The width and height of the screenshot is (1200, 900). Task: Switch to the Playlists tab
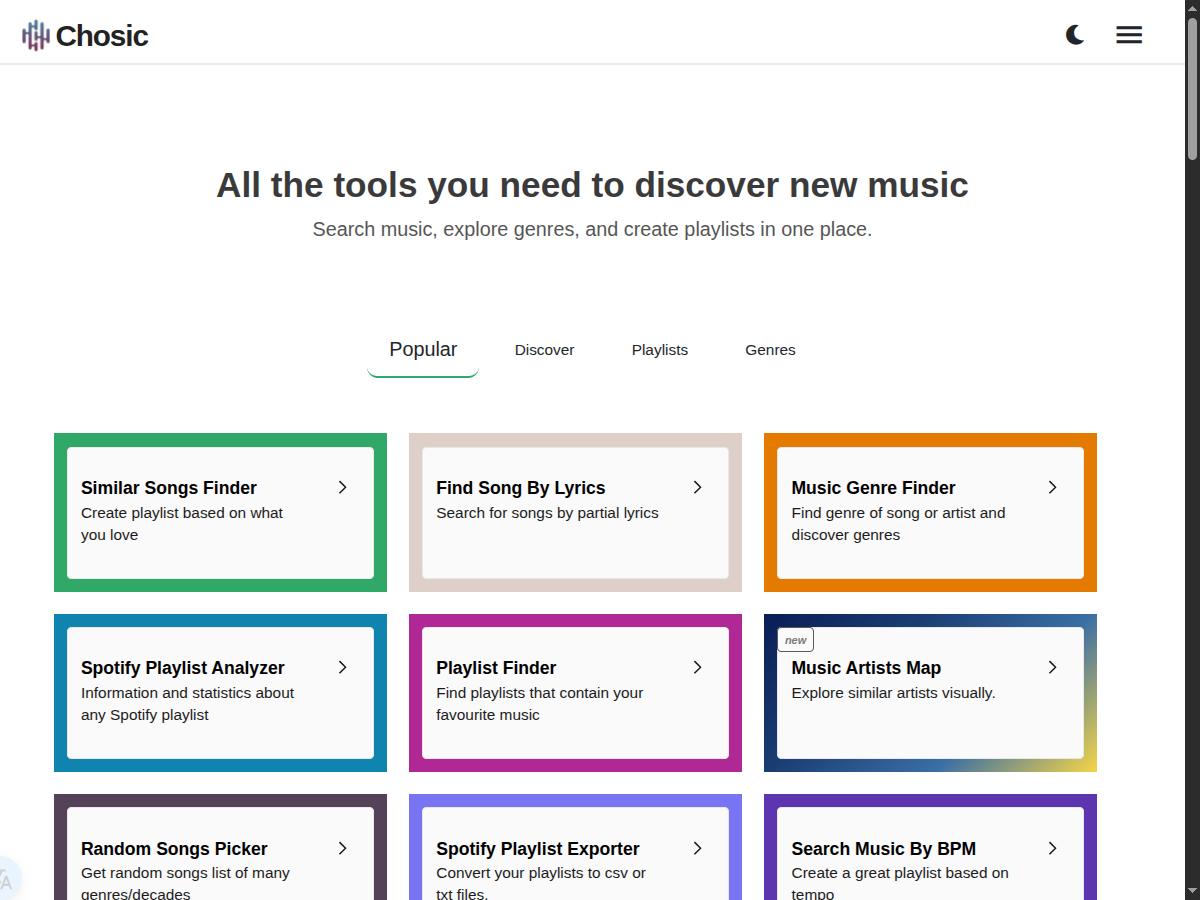pos(660,350)
